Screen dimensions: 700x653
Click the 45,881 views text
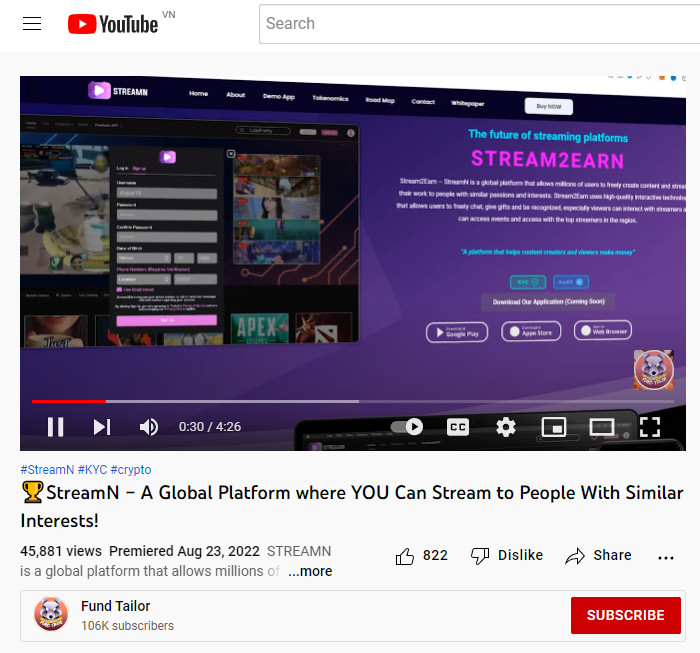pyautogui.click(x=61, y=551)
